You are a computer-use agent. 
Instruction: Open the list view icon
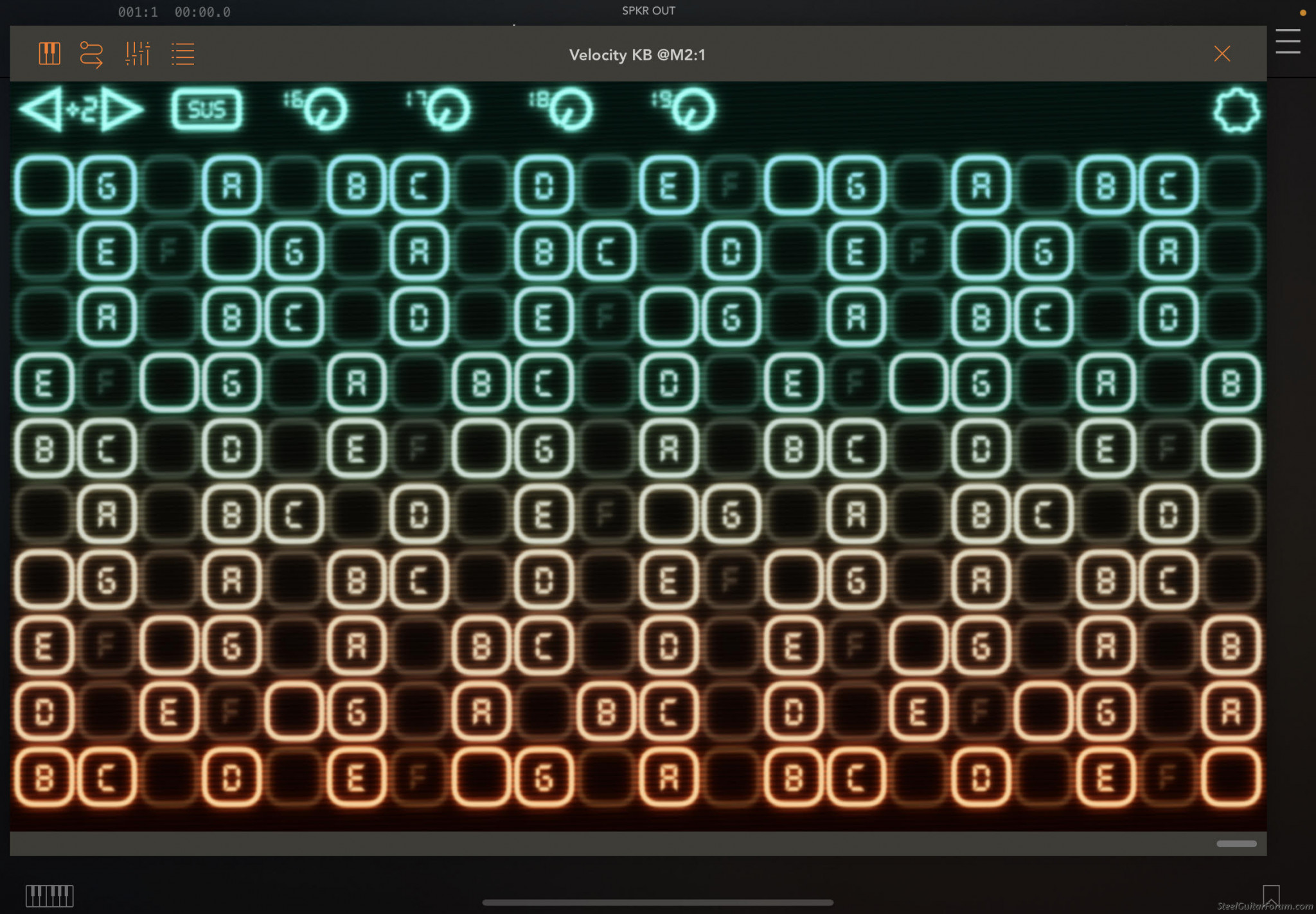183,54
